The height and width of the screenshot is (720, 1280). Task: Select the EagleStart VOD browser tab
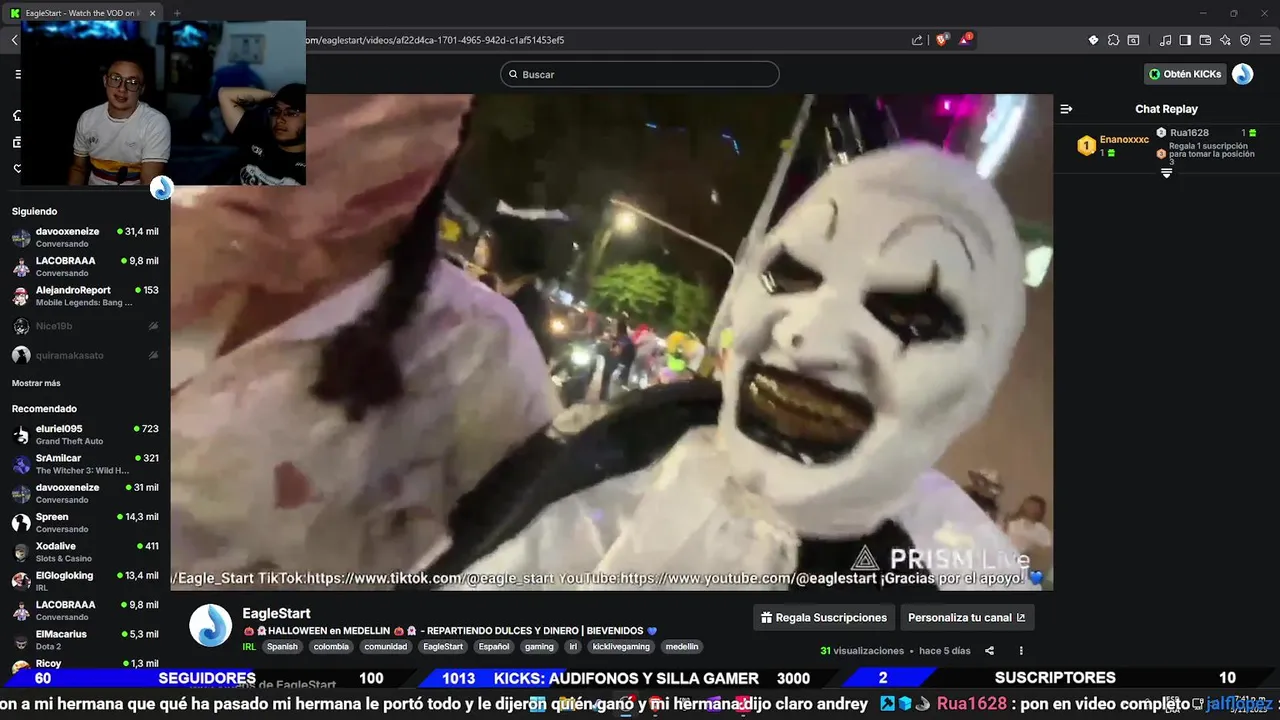tap(82, 13)
